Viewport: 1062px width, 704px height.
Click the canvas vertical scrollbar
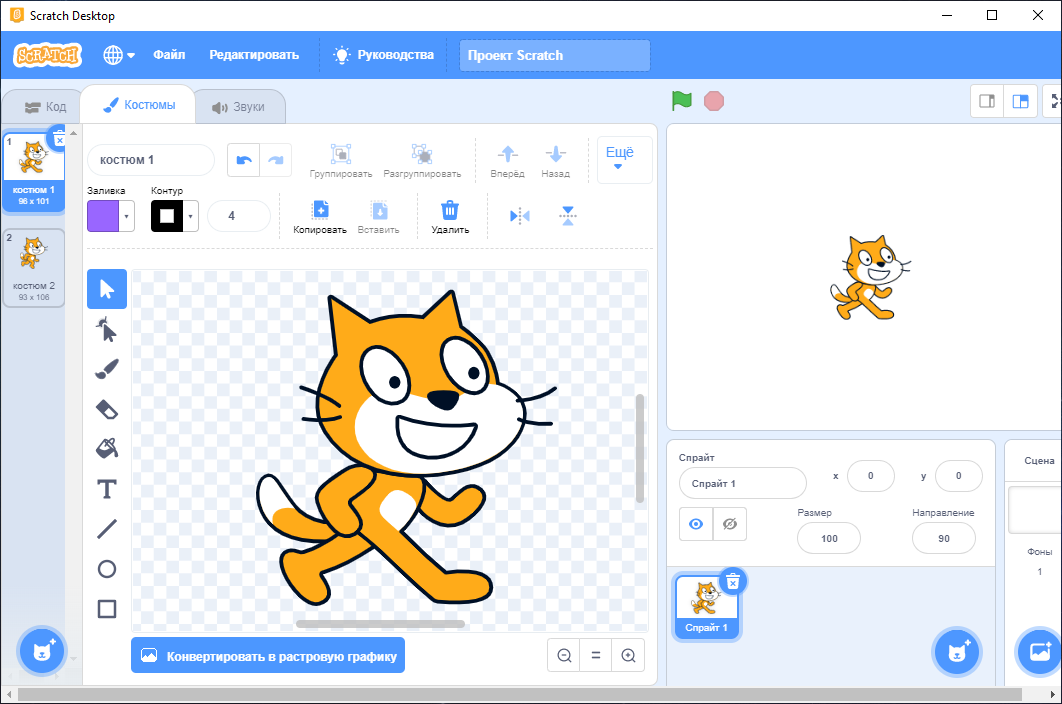640,448
